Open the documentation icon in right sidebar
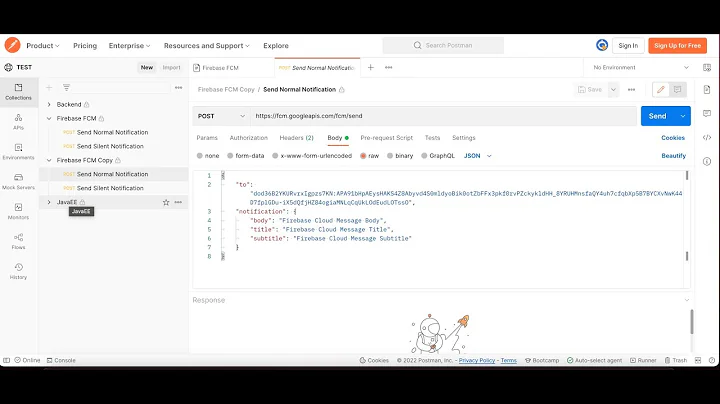The image size is (720, 404). (x=707, y=90)
